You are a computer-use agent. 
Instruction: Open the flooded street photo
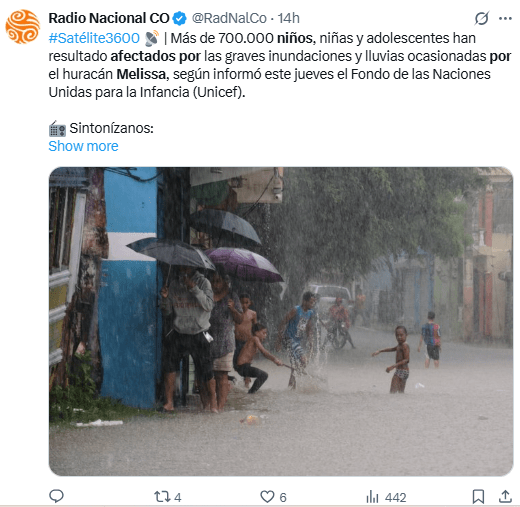click(x=281, y=321)
